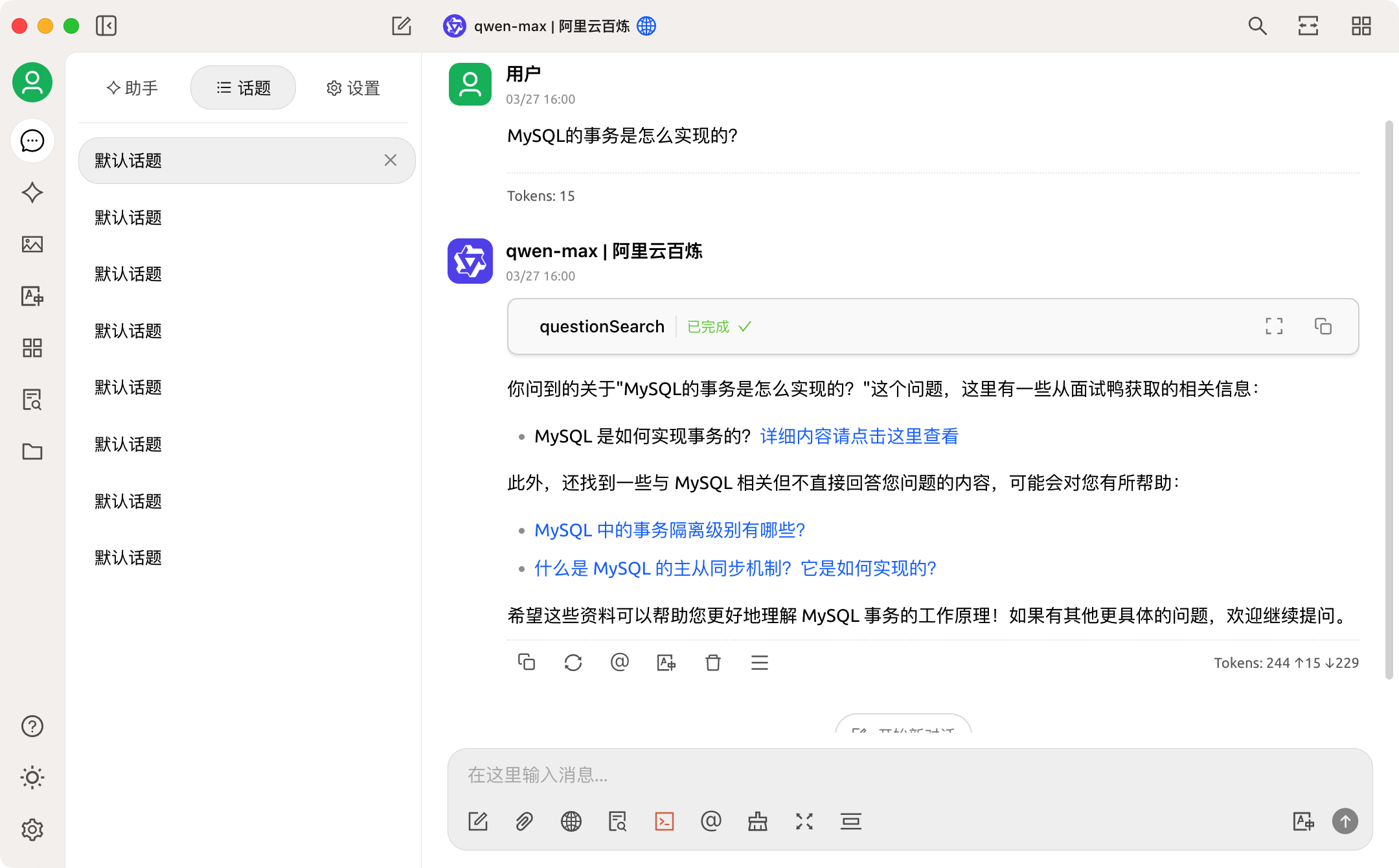The height and width of the screenshot is (868, 1399).
Task: Toggle the light theme sun icon
Action: coord(32,777)
